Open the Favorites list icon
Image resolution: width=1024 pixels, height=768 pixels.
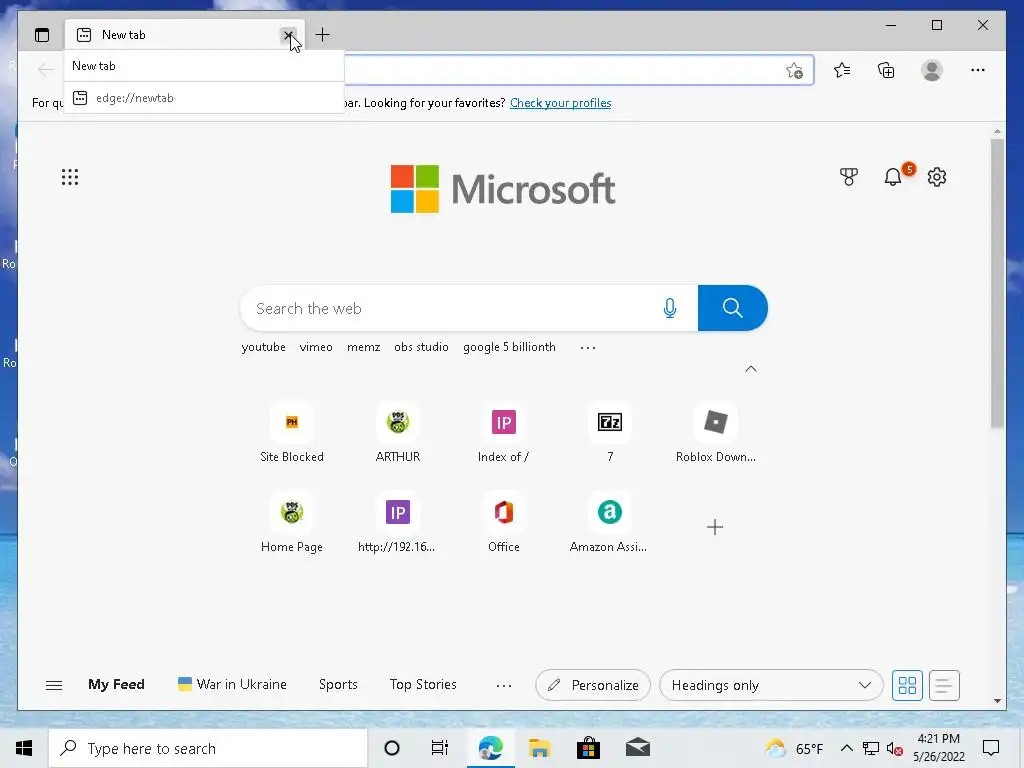(842, 70)
